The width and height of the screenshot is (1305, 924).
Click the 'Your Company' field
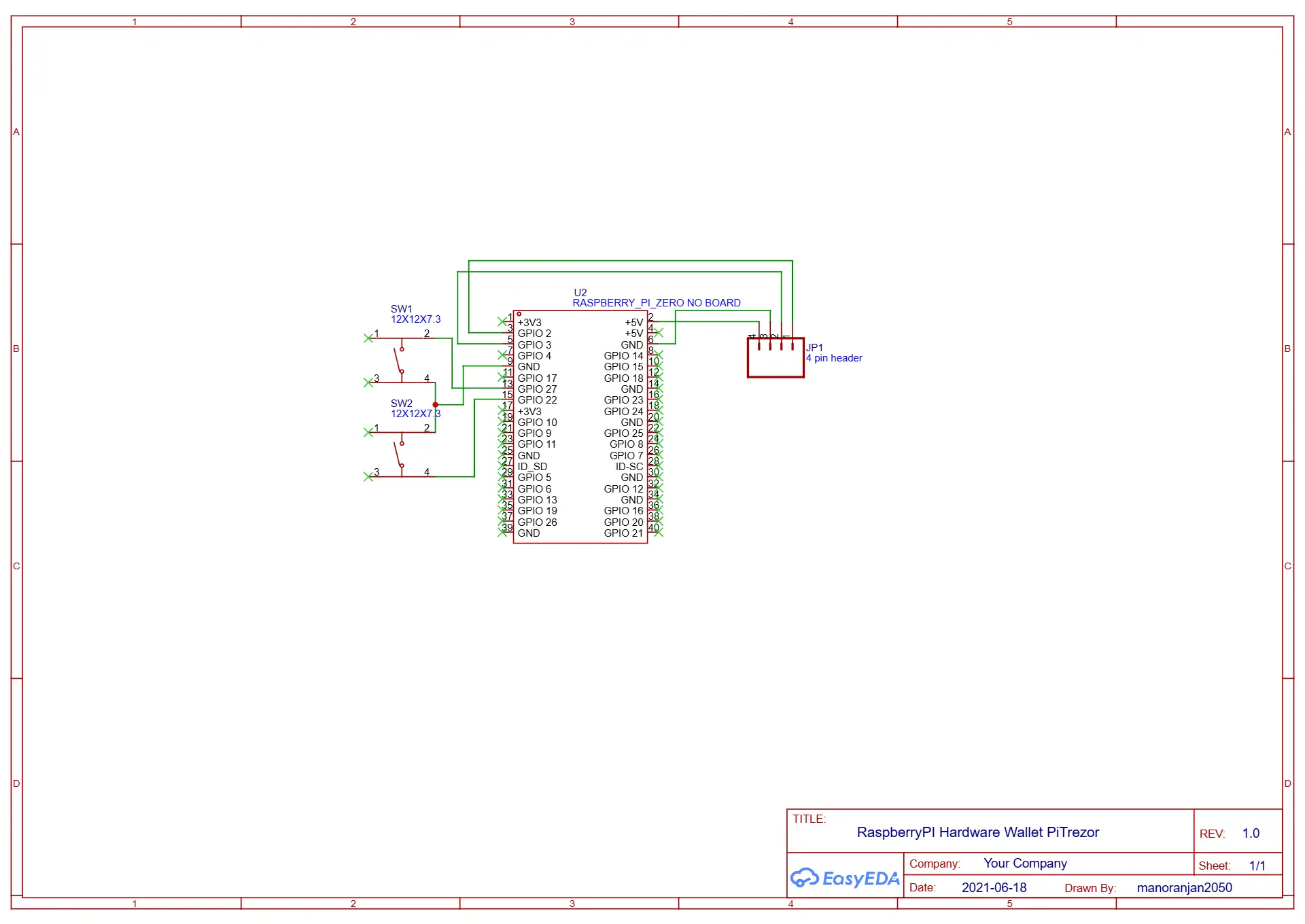pos(1025,864)
